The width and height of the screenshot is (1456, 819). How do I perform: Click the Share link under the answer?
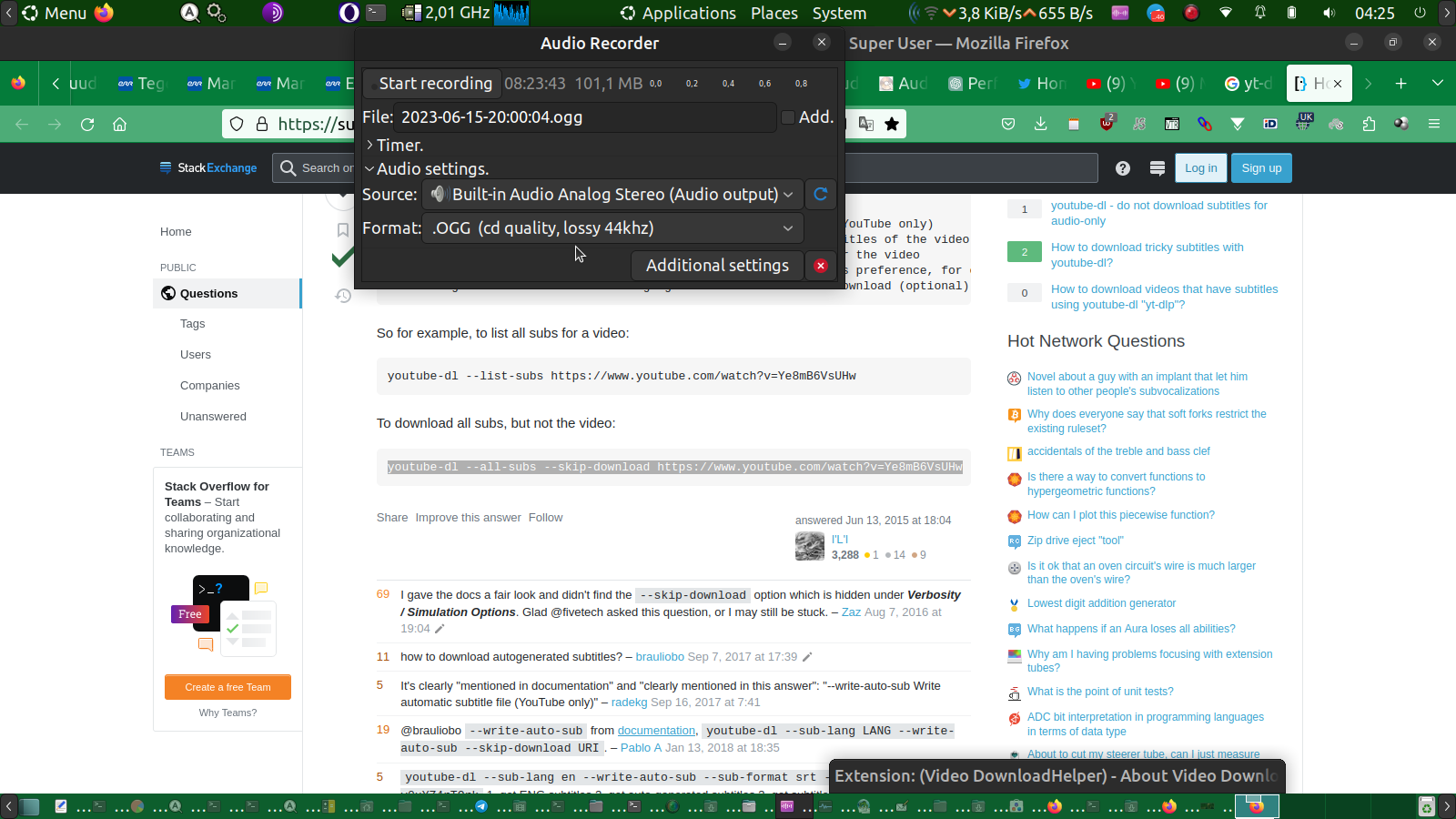coord(392,518)
